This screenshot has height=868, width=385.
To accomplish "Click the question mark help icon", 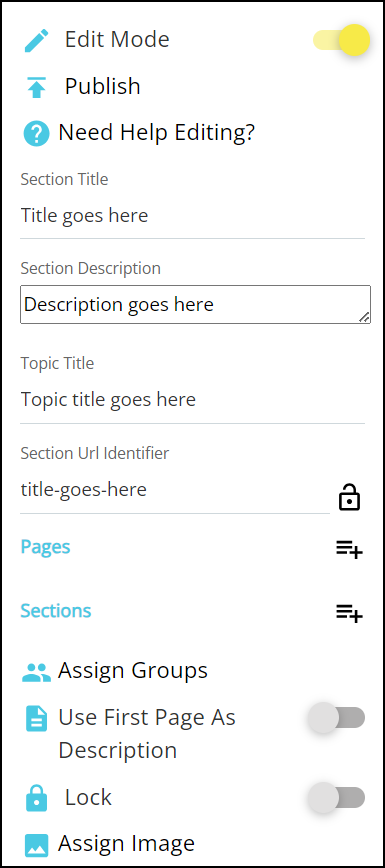I will point(37,134).
